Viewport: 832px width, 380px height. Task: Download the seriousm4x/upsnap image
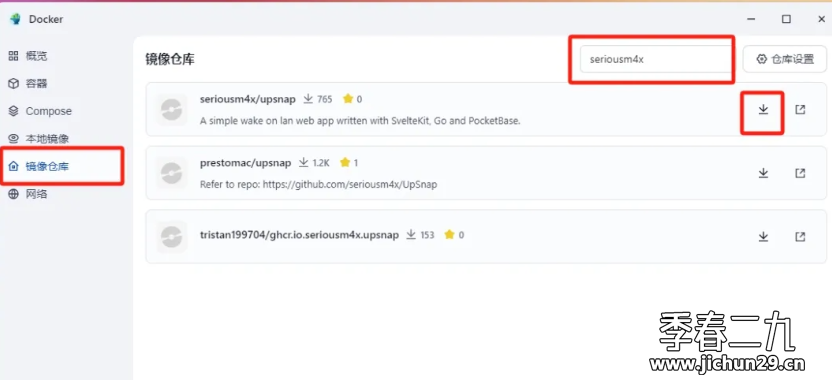point(763,109)
